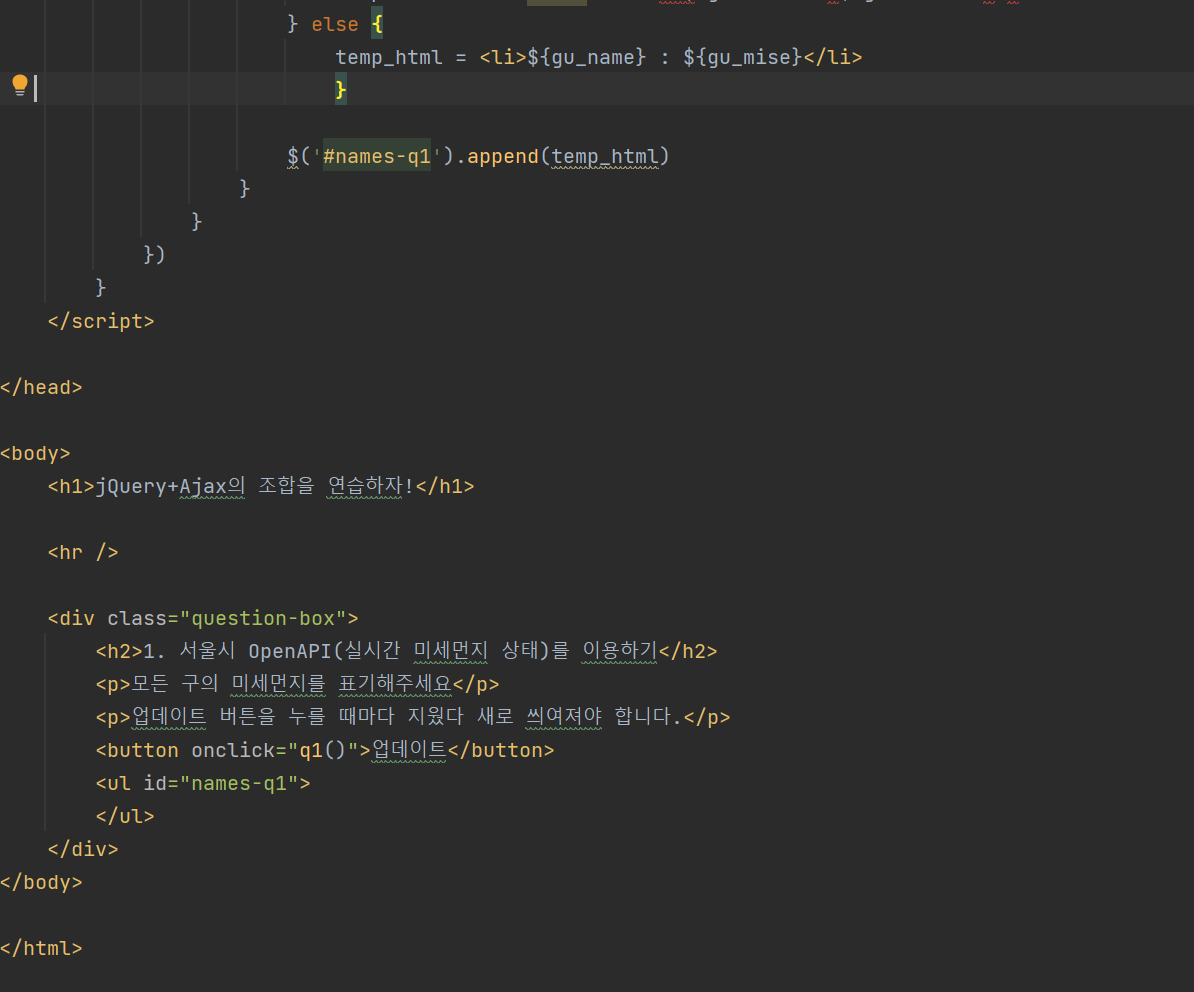Click '${gu_name}' template variable
The image size is (1194, 992).
tap(586, 57)
